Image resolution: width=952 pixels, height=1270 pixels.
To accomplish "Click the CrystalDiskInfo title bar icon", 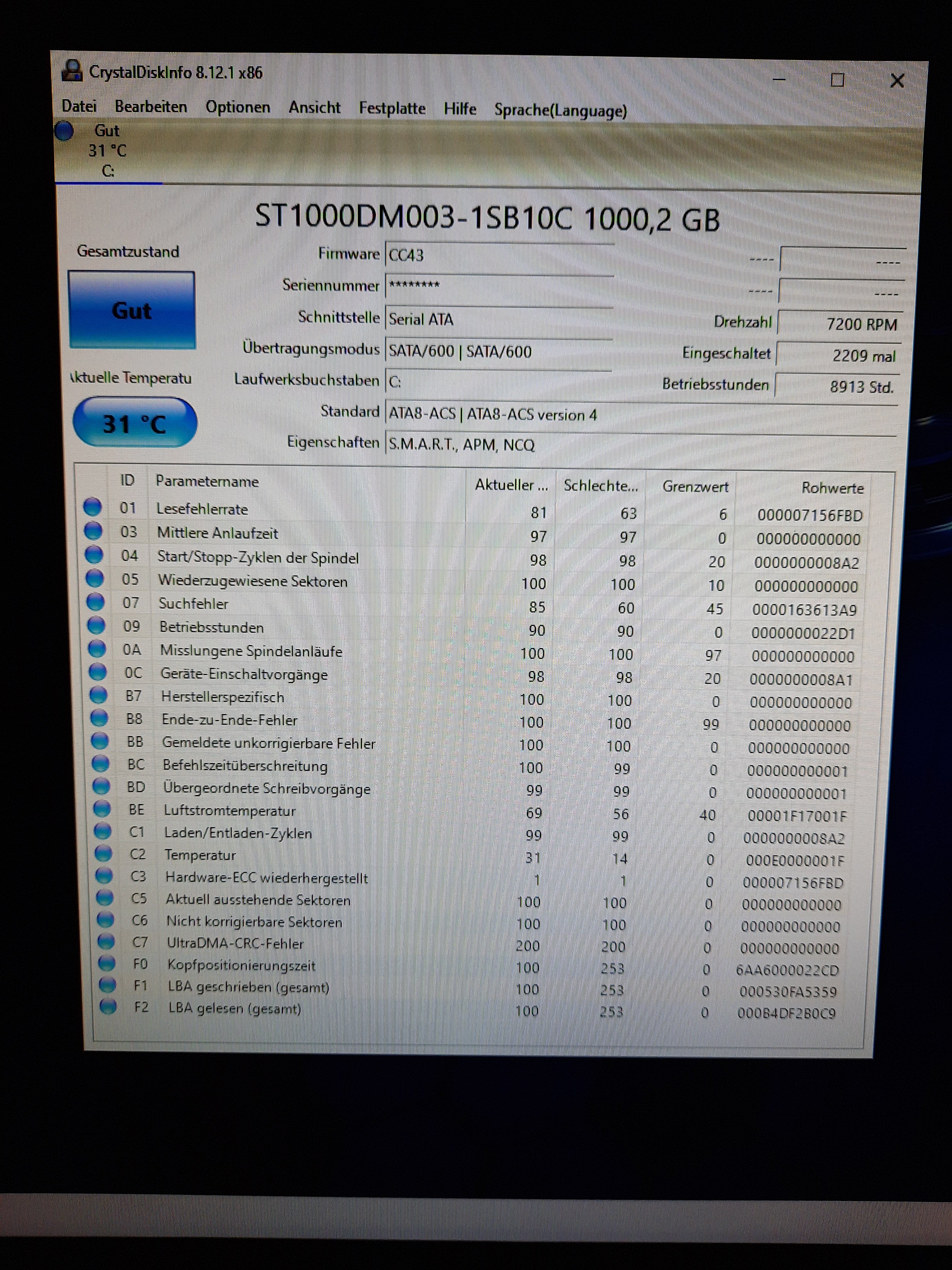I will (x=72, y=70).
